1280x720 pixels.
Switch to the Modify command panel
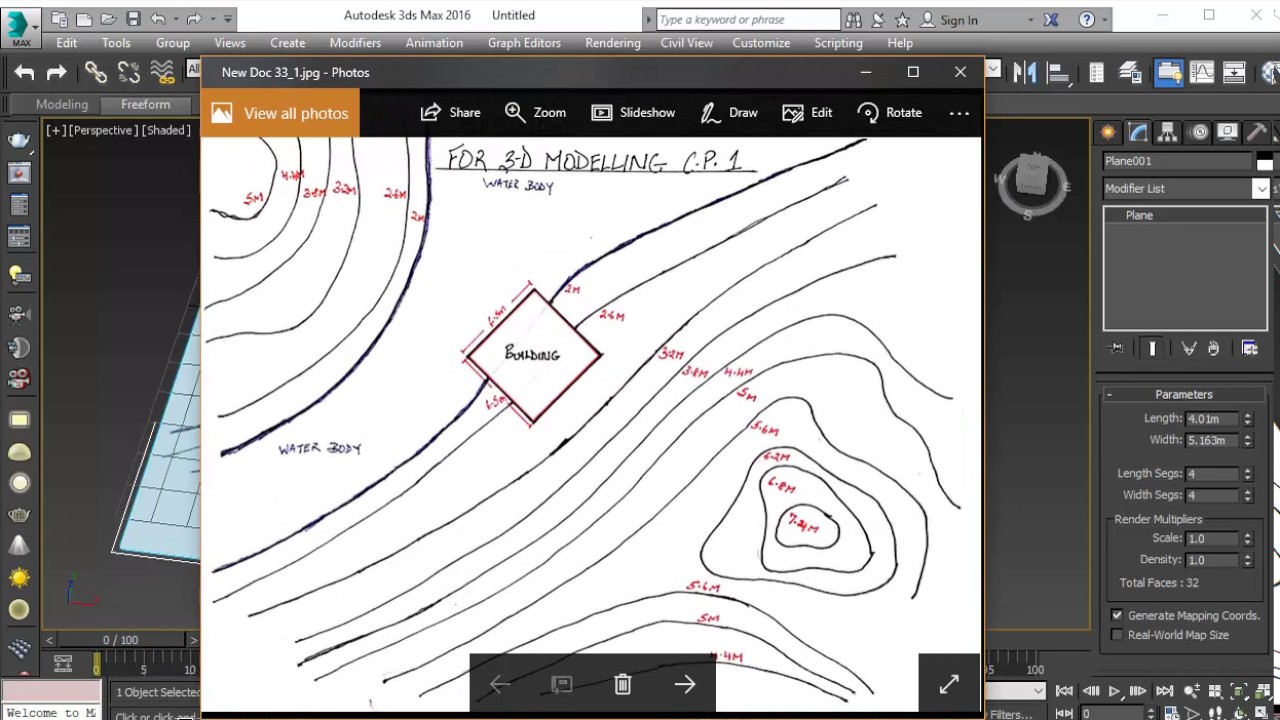tap(1138, 133)
